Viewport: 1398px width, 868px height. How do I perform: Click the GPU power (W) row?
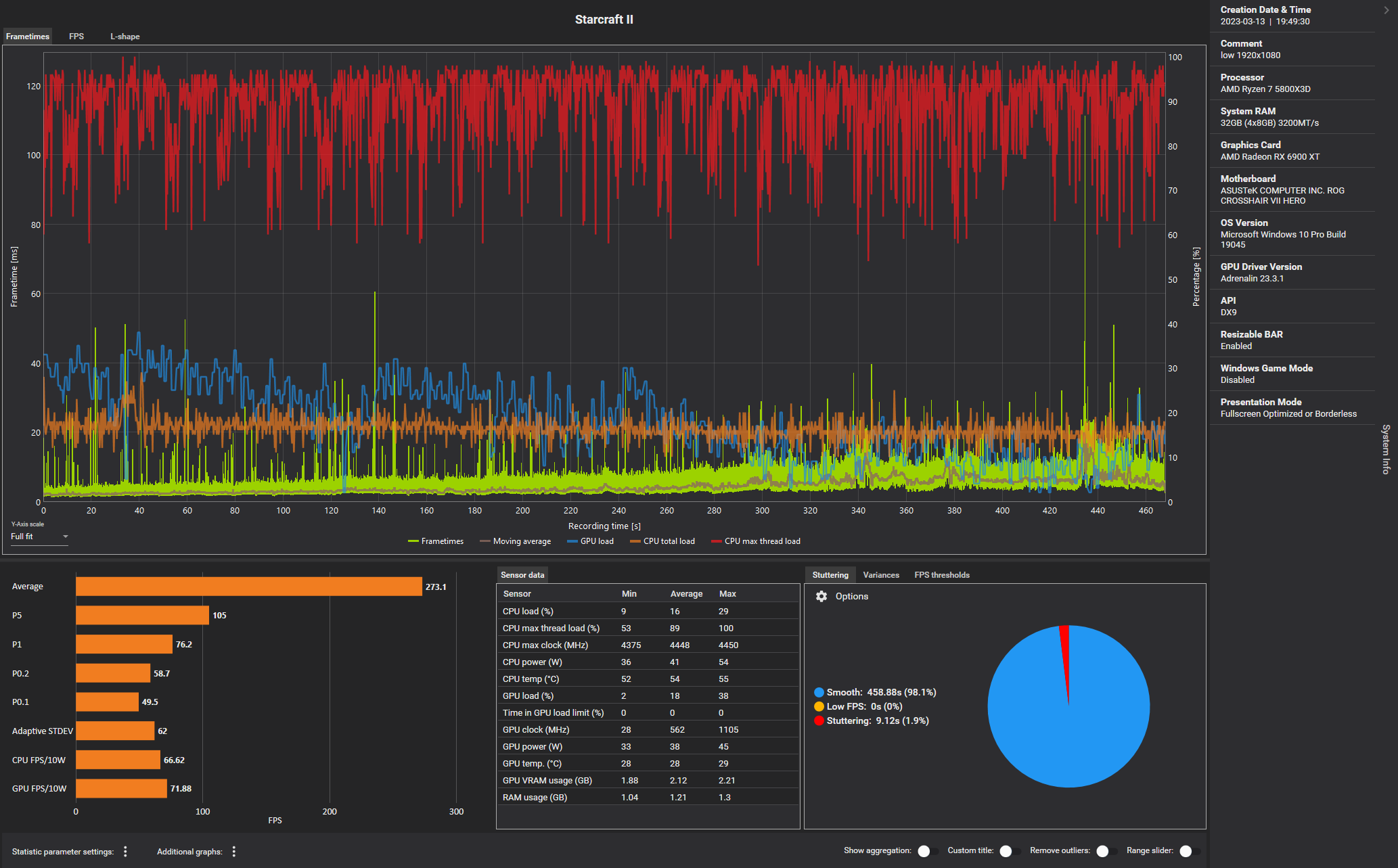click(x=648, y=746)
